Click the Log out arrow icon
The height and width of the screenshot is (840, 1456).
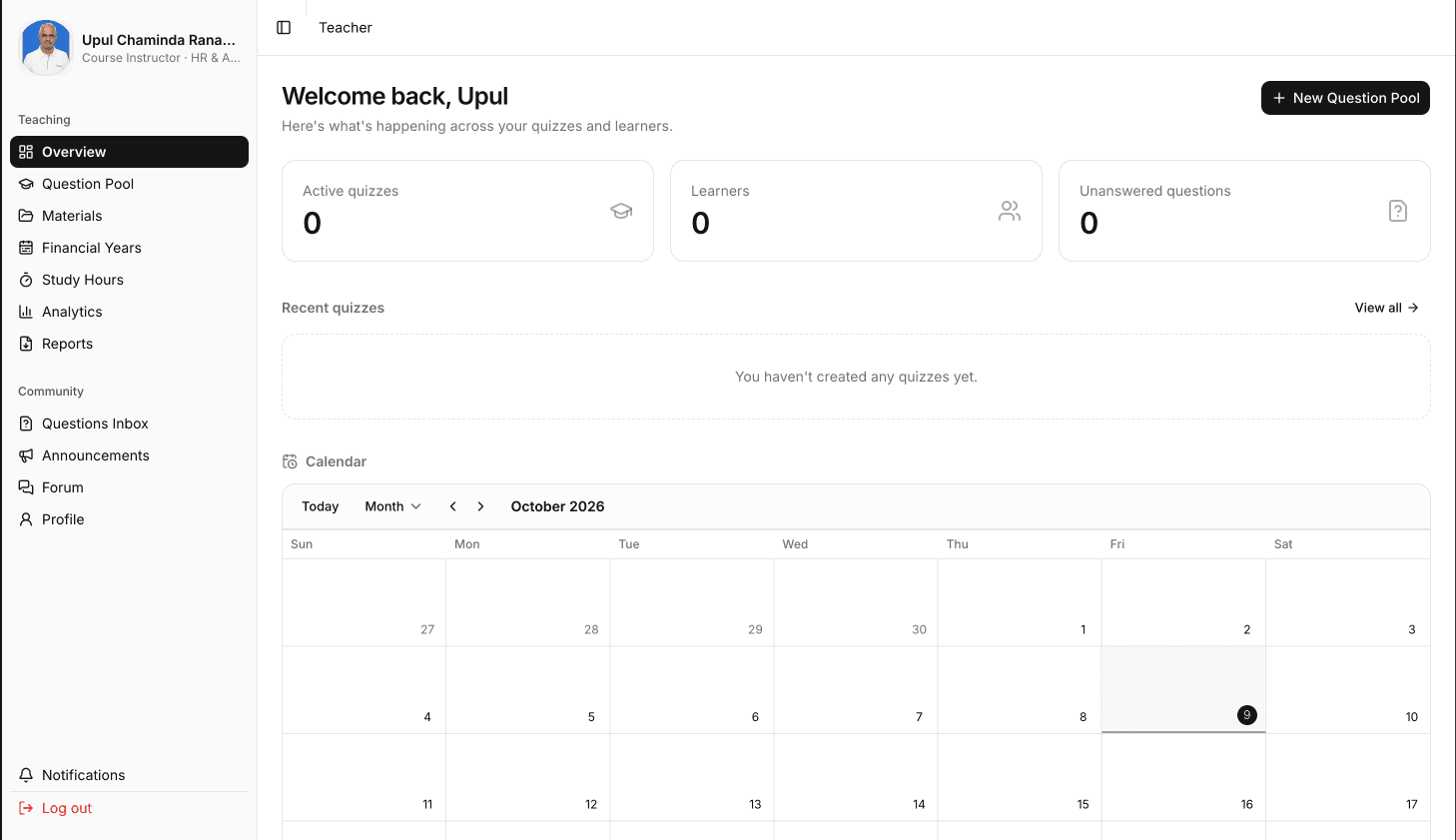pyautogui.click(x=26, y=808)
